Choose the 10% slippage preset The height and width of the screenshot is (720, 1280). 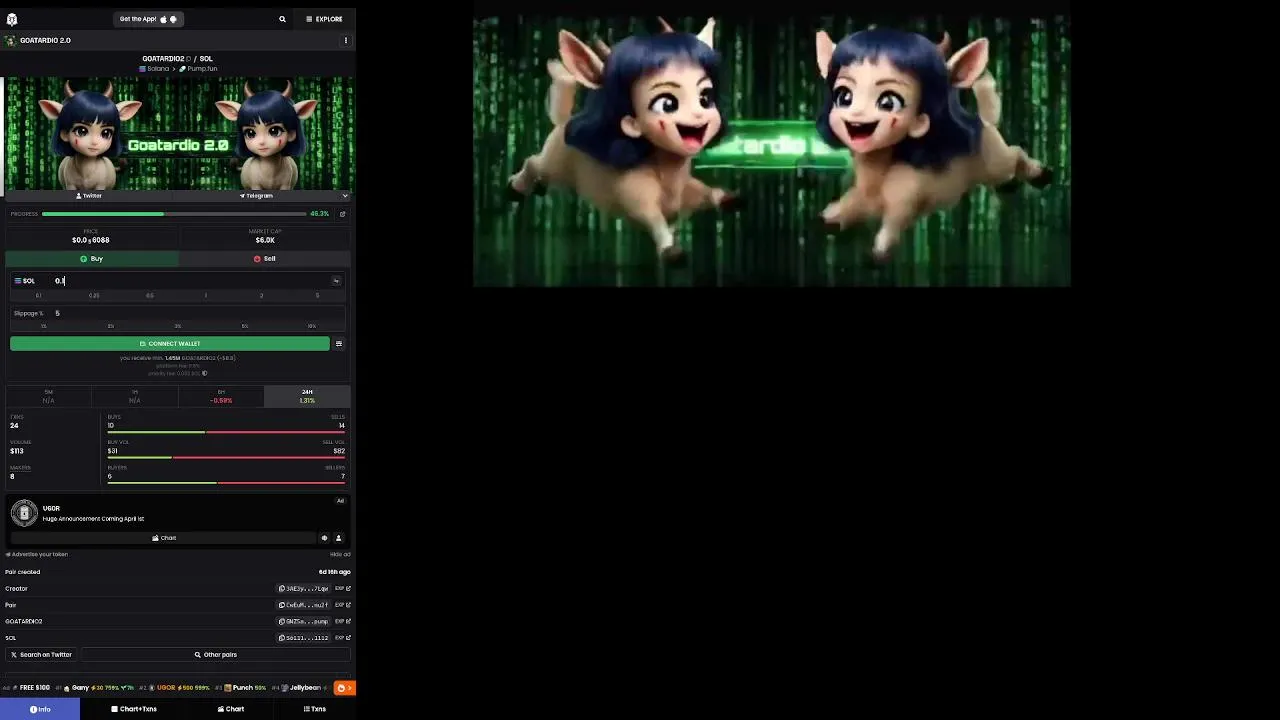[x=312, y=326]
